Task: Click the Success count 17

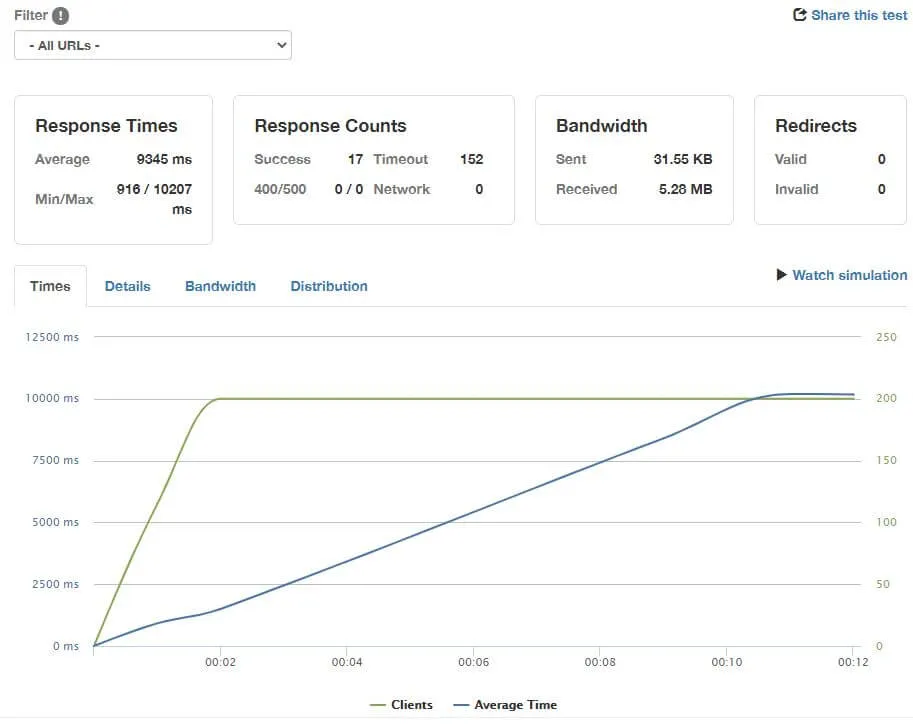Action: tap(355, 159)
